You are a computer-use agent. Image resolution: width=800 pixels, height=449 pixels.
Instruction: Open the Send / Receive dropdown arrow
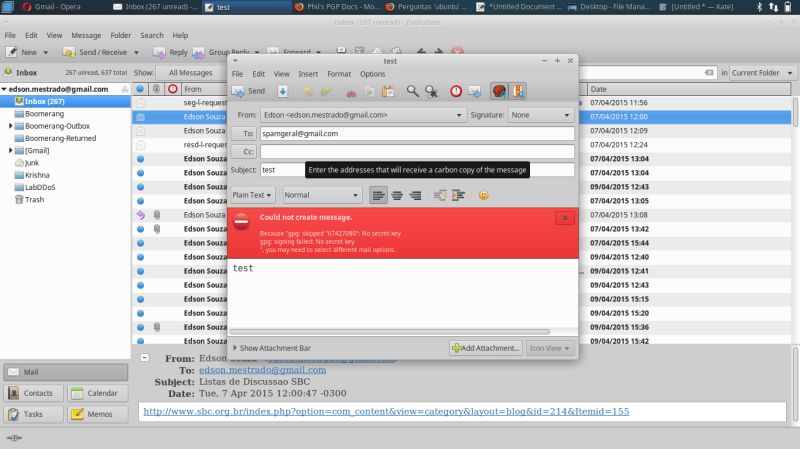pos(136,53)
